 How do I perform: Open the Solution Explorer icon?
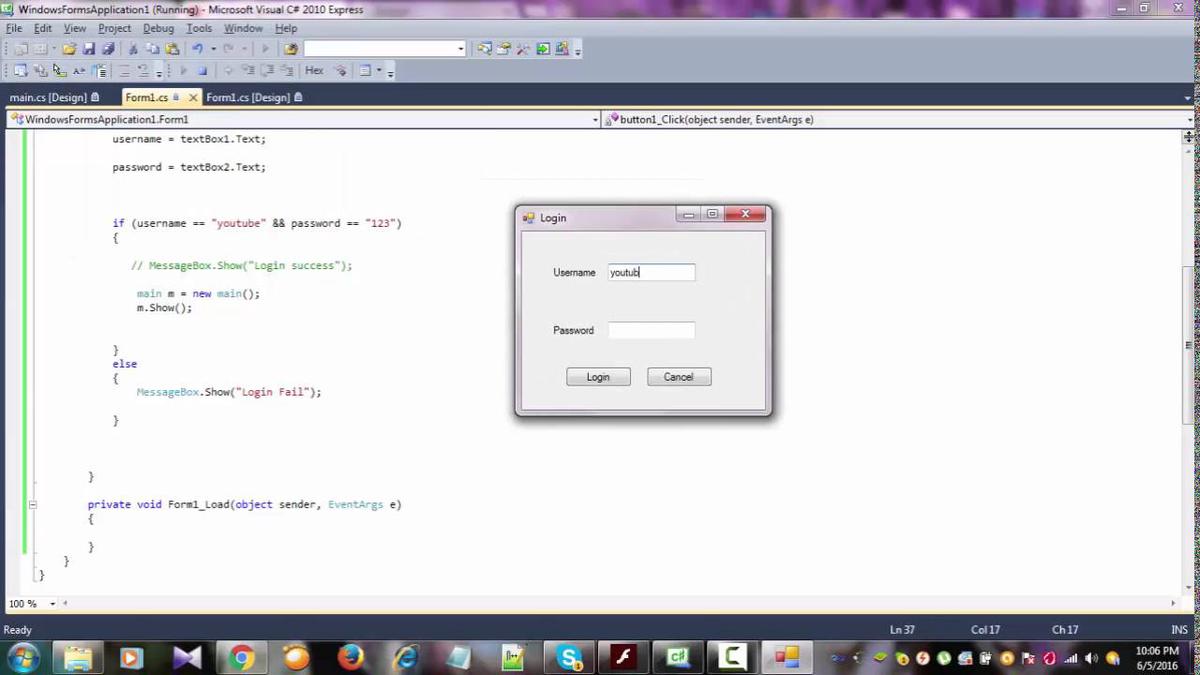pyautogui.click(x=485, y=48)
